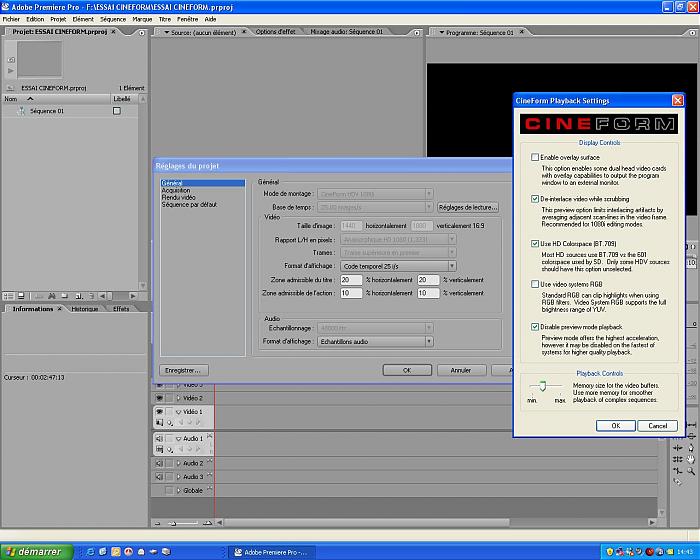Click the Vidéo 1 display style icon
This screenshot has width=700, height=560.
click(x=159, y=422)
